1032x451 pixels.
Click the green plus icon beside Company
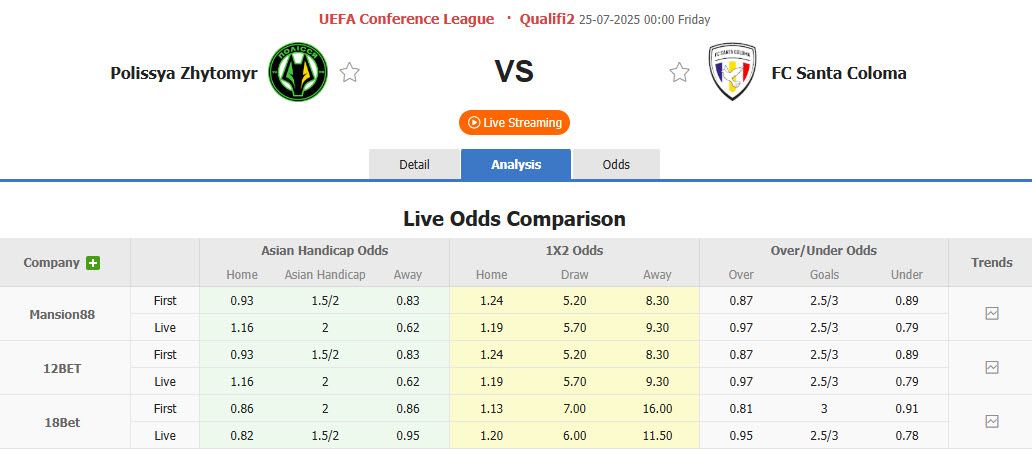click(x=93, y=263)
